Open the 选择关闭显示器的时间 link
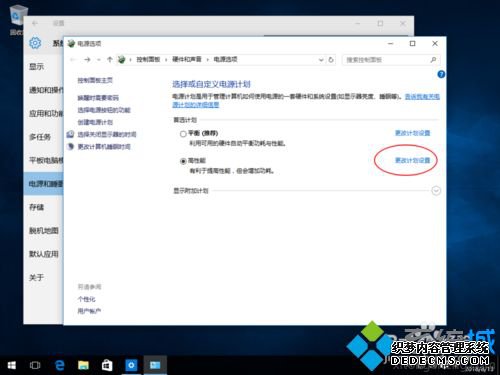The height and width of the screenshot is (375, 500). [107, 134]
